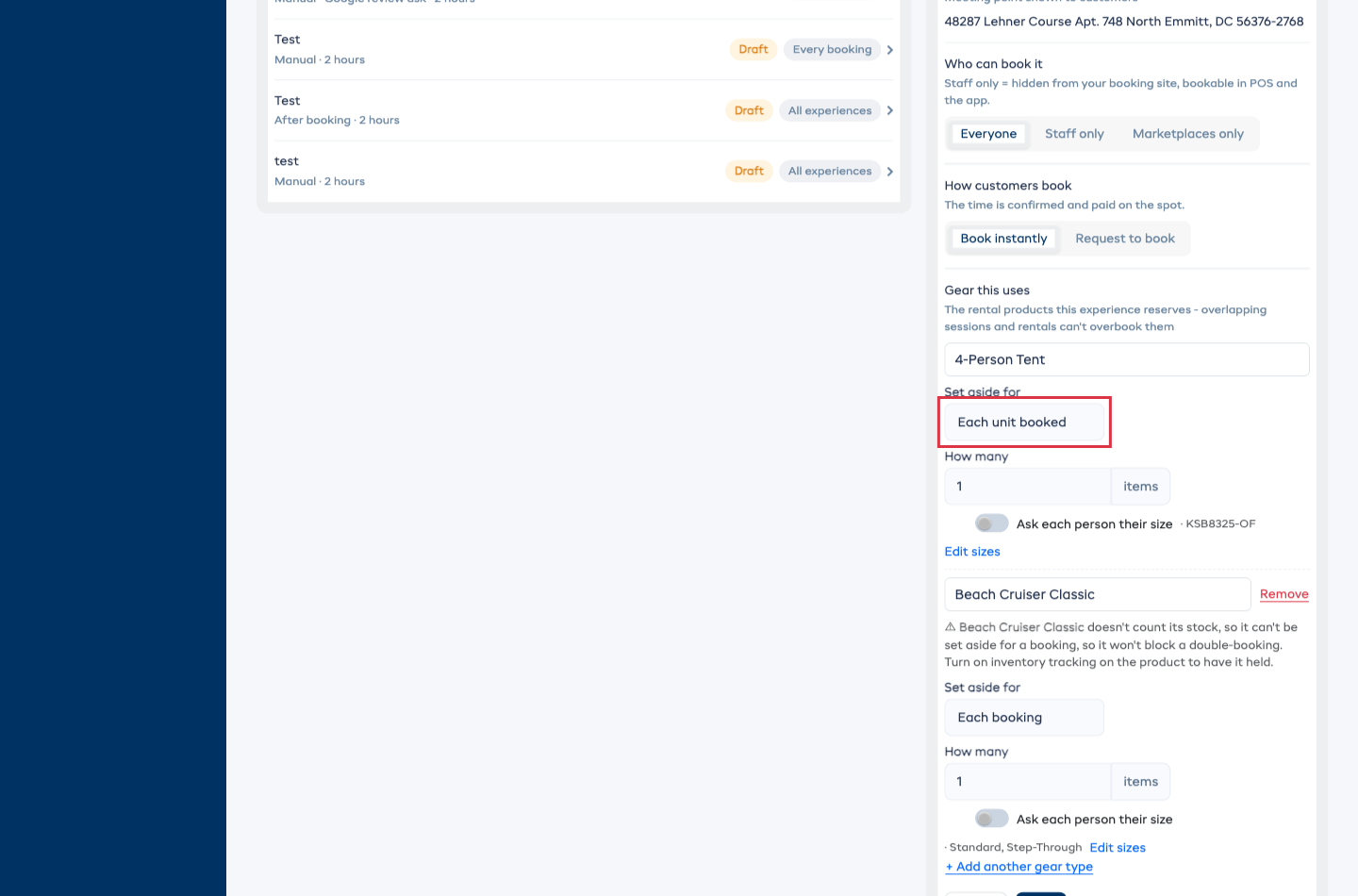Open chevron on lowercase test row
This screenshot has width=1358, height=896.
(889, 172)
